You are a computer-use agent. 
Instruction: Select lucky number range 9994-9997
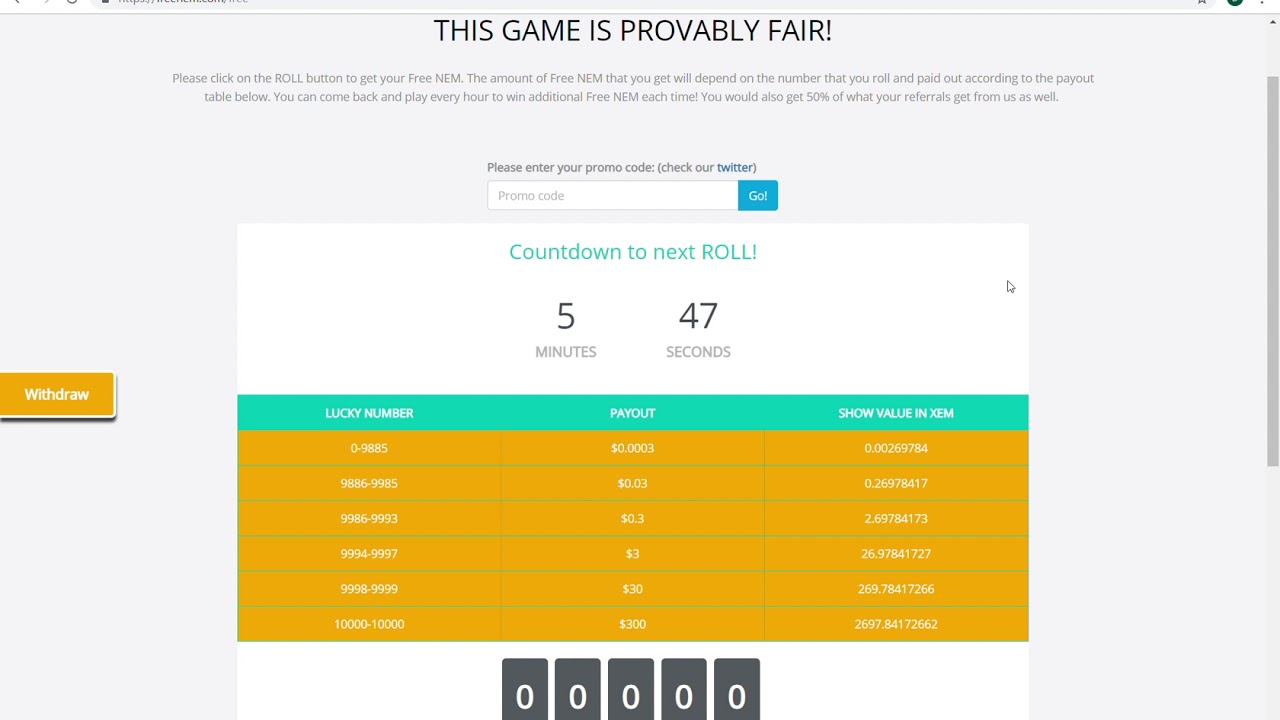[369, 553]
